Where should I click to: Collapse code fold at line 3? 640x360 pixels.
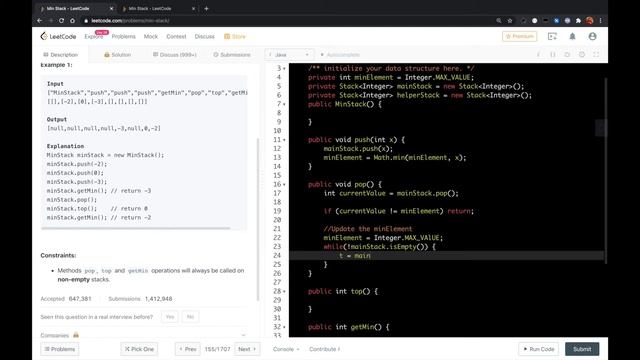(284, 69)
